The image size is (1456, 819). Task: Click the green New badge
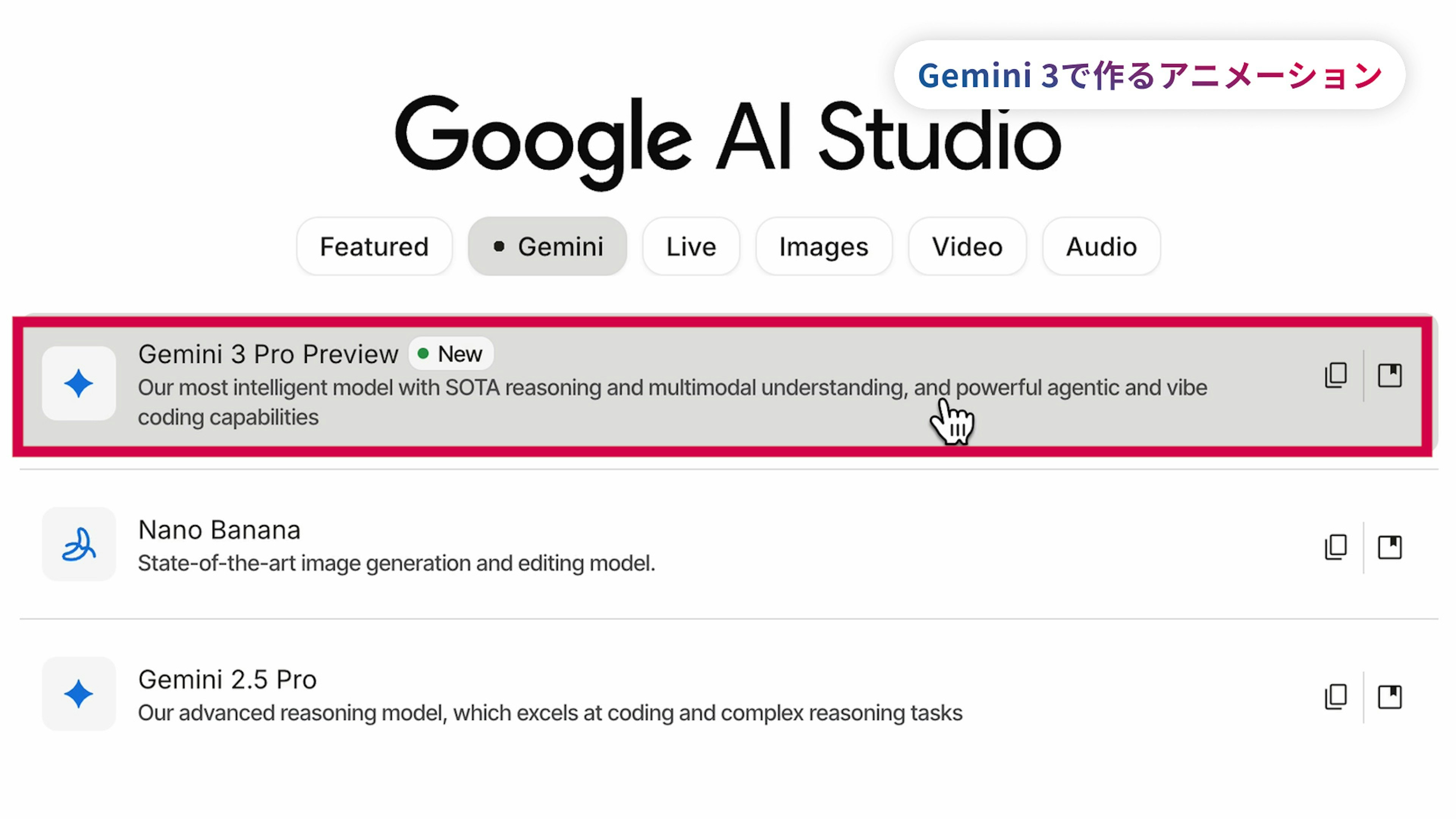click(x=451, y=355)
